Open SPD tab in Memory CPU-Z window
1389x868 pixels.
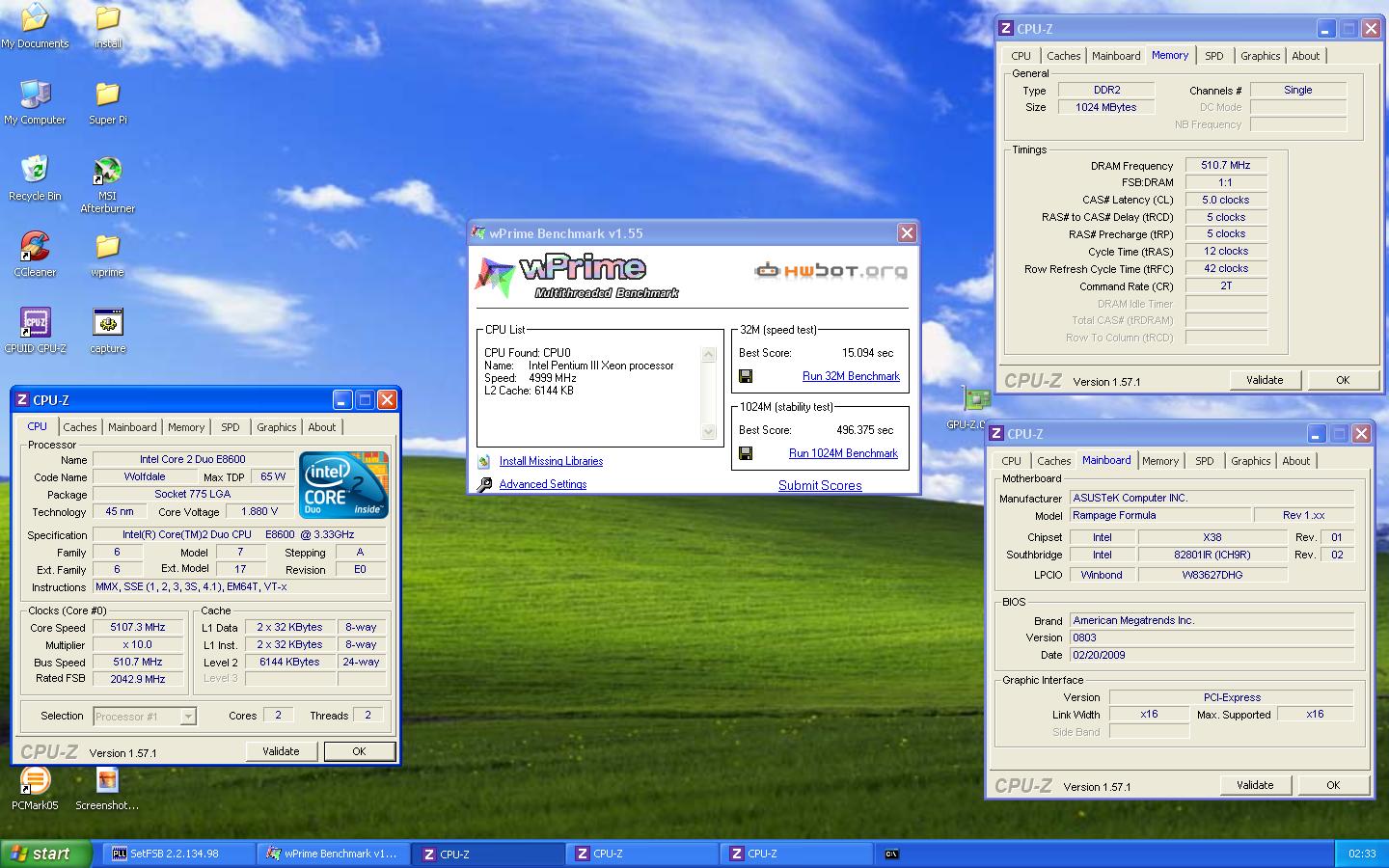(1213, 56)
